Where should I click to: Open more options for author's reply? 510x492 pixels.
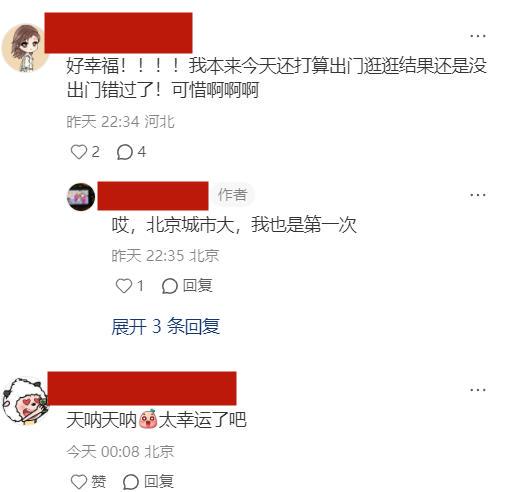point(478,195)
